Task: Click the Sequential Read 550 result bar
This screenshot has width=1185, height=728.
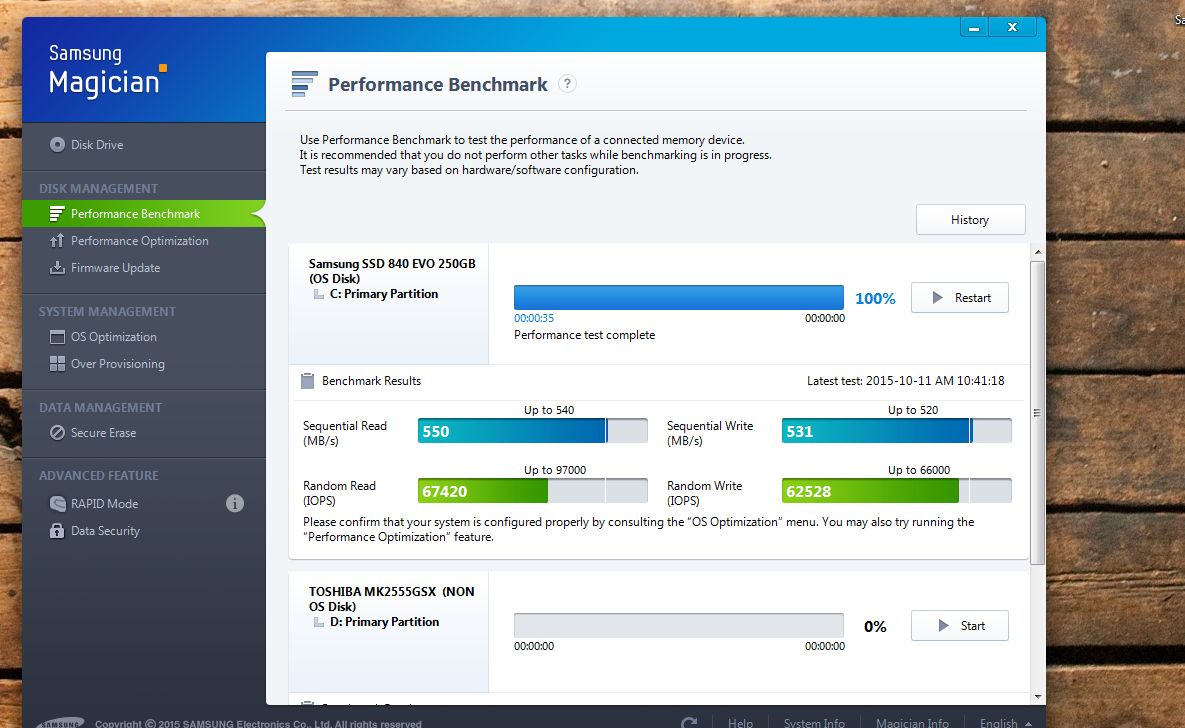Action: tap(533, 431)
